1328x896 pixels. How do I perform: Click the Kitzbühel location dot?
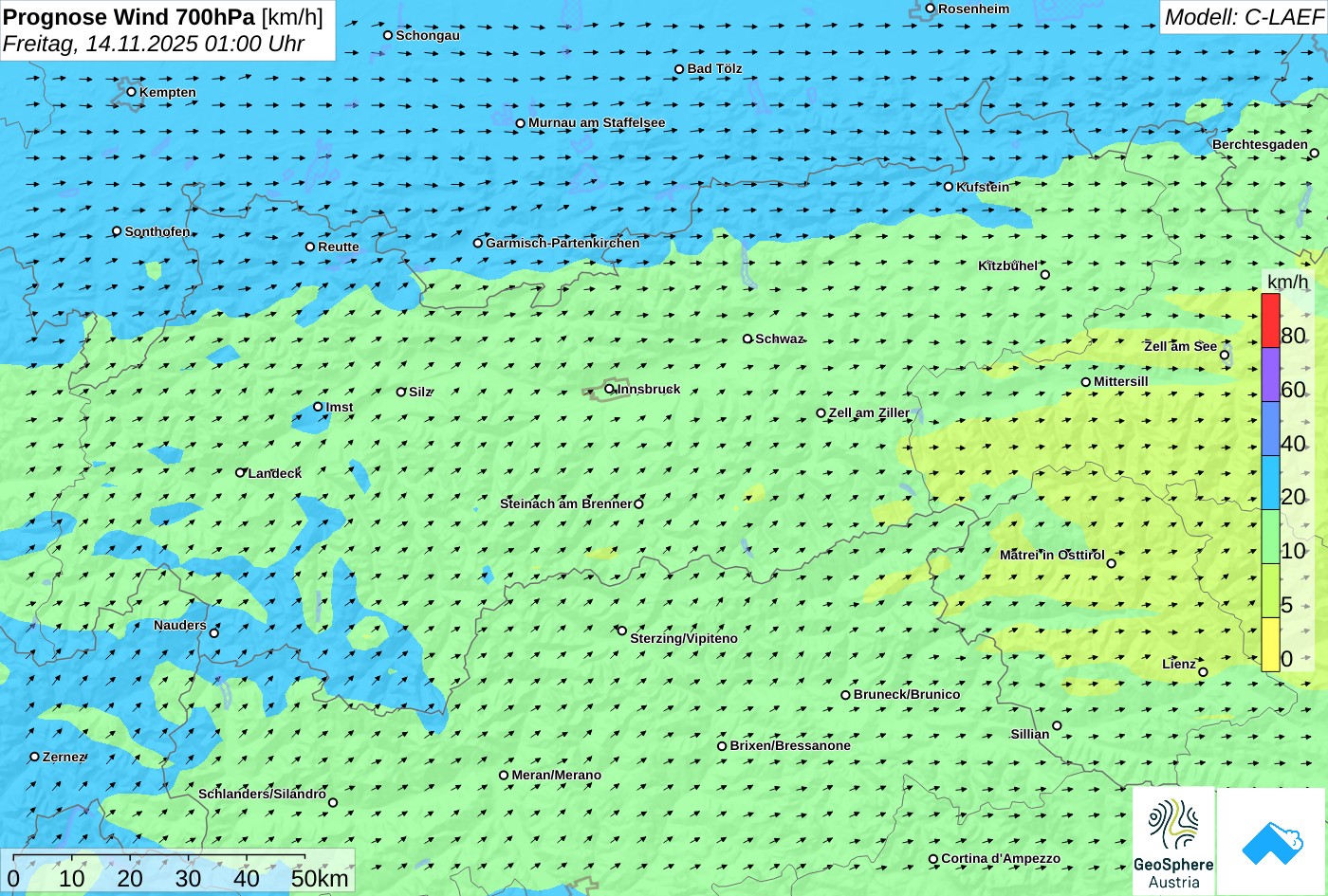tap(1045, 275)
